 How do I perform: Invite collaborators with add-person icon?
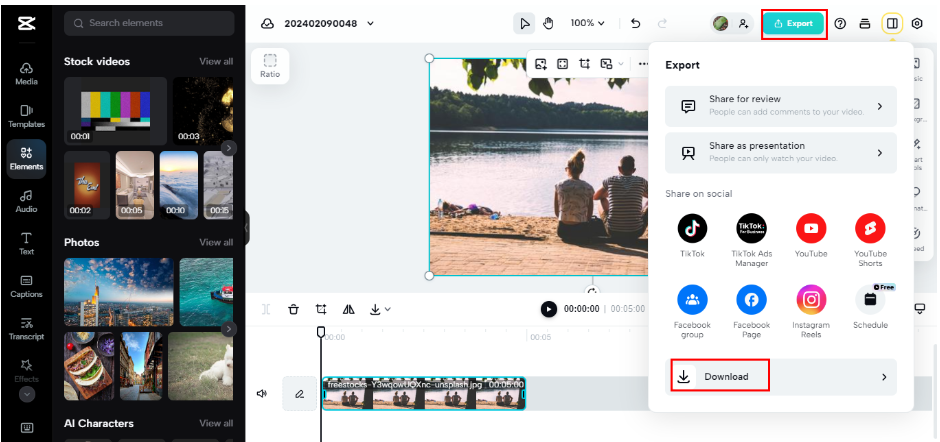(743, 23)
